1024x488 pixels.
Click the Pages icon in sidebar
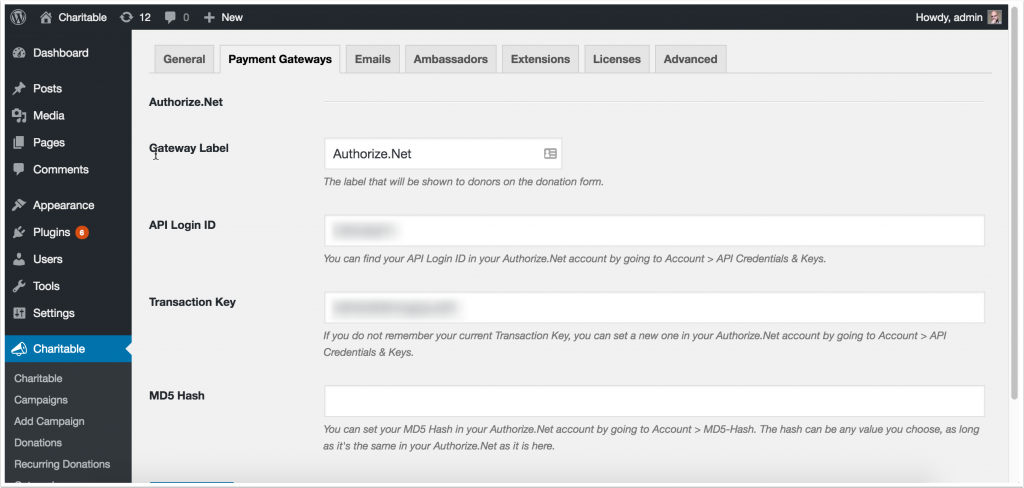point(19,142)
